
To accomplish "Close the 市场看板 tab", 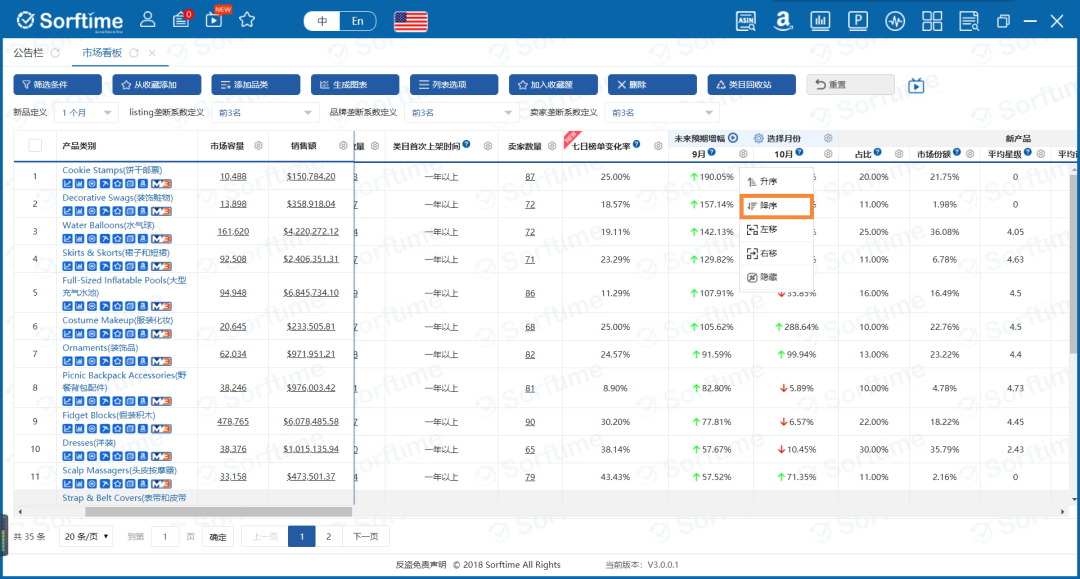I will 152,53.
